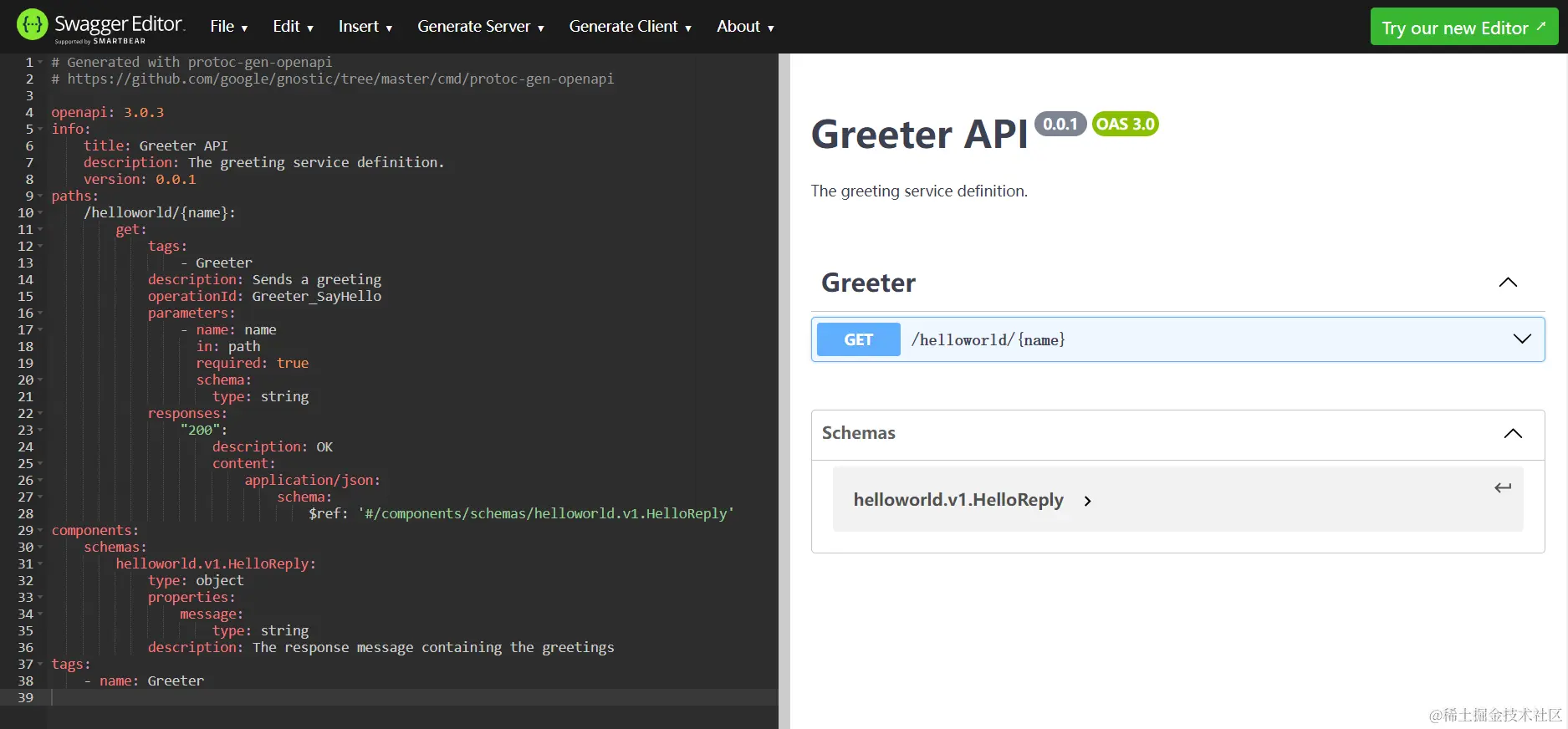The width and height of the screenshot is (1568, 729).
Task: Click 'version: 0.0.1' in the editor
Action: (140, 179)
